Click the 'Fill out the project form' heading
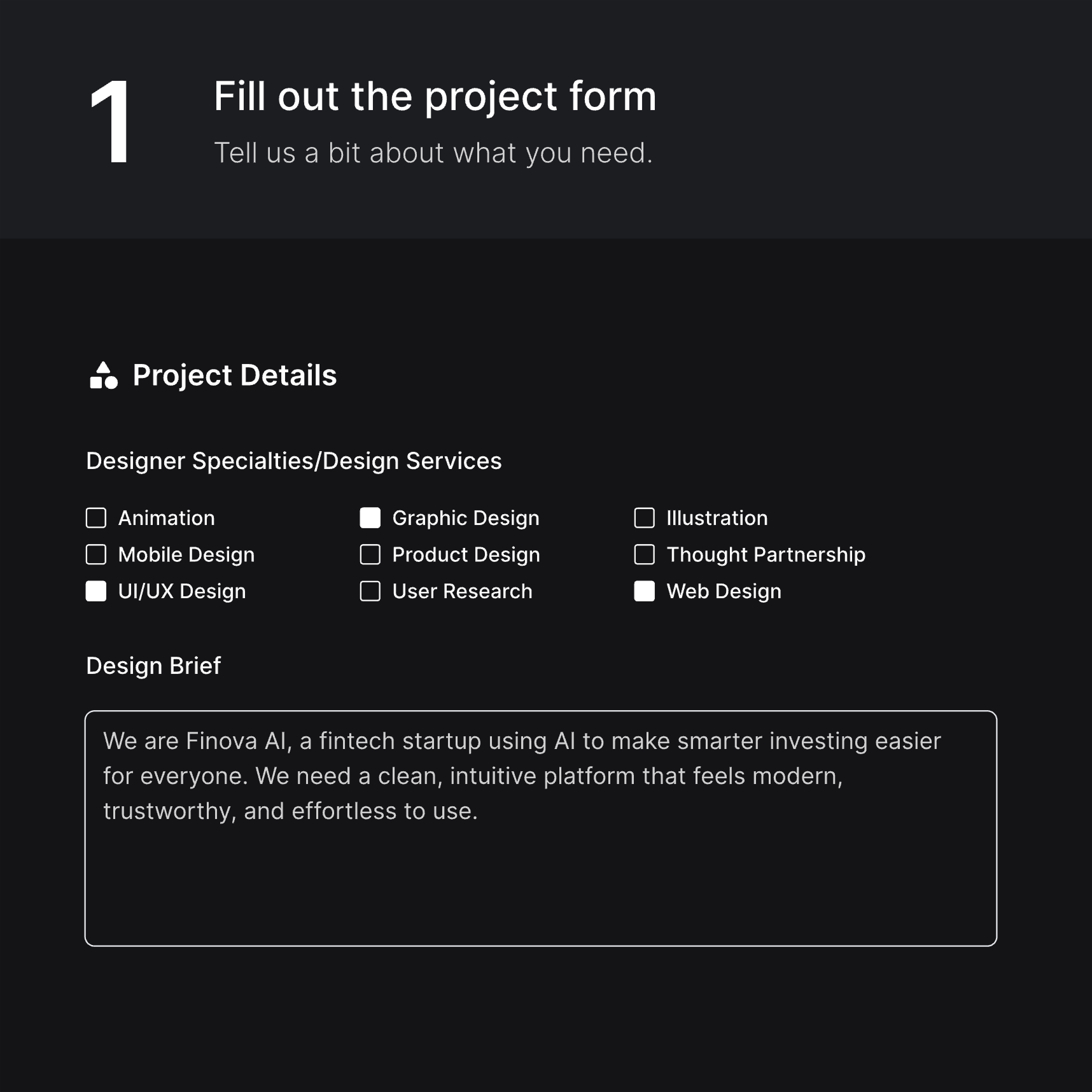The image size is (1092, 1092). pyautogui.click(x=435, y=96)
